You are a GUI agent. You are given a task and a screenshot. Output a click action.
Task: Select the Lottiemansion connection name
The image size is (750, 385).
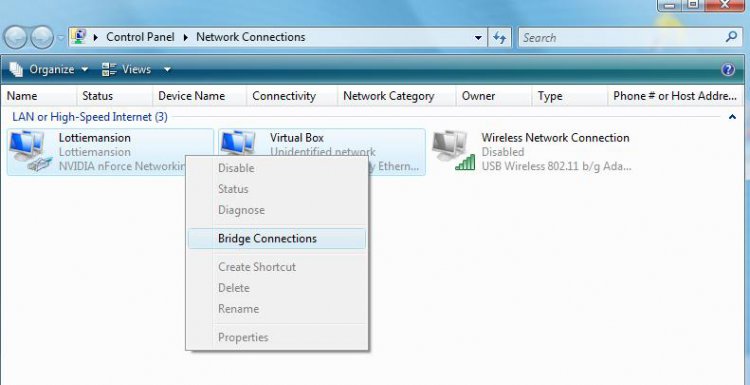point(94,138)
